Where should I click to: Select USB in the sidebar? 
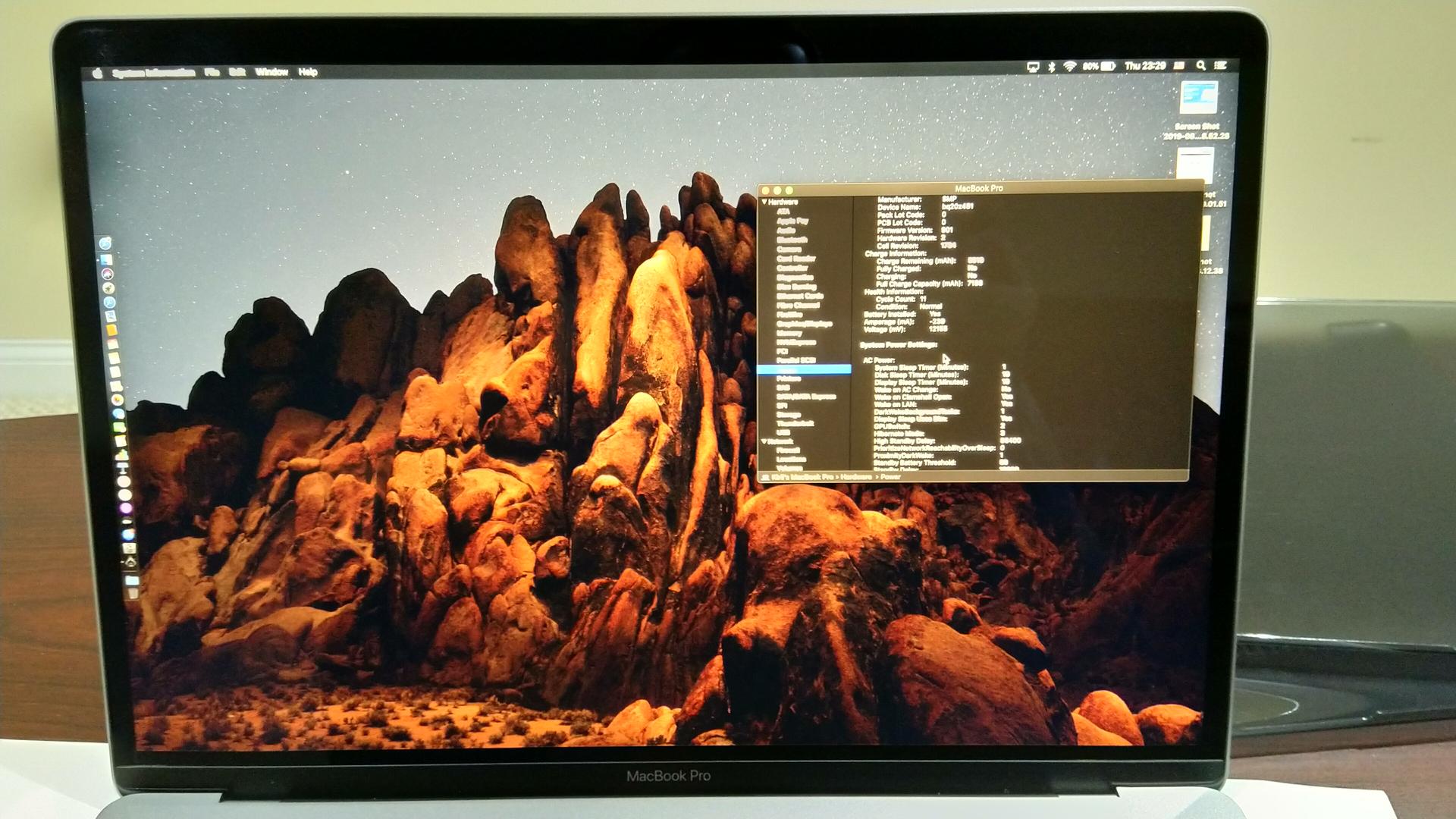click(783, 432)
